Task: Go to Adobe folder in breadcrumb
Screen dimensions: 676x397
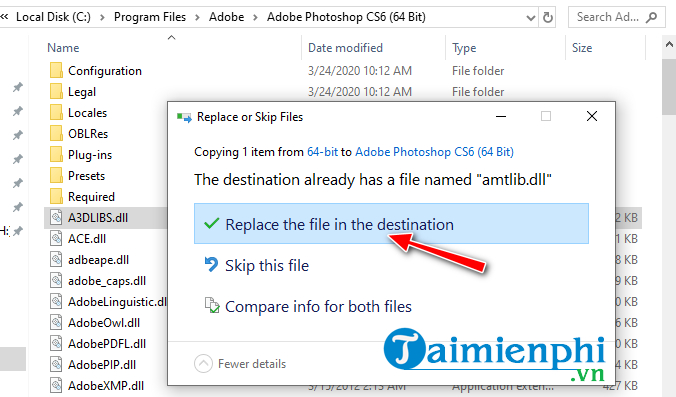Action: pyautogui.click(x=226, y=17)
